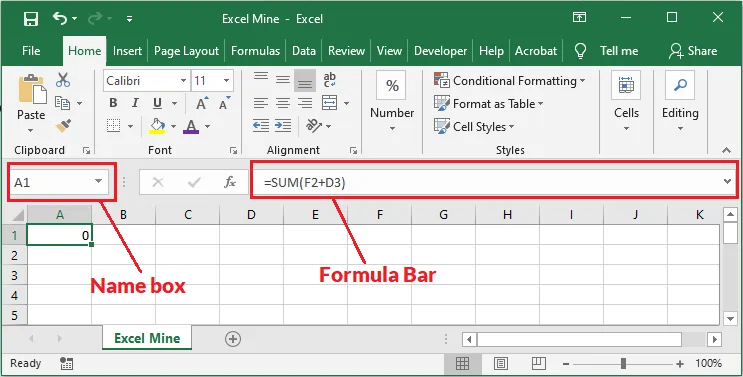Click the Wrap Text icon

click(329, 80)
